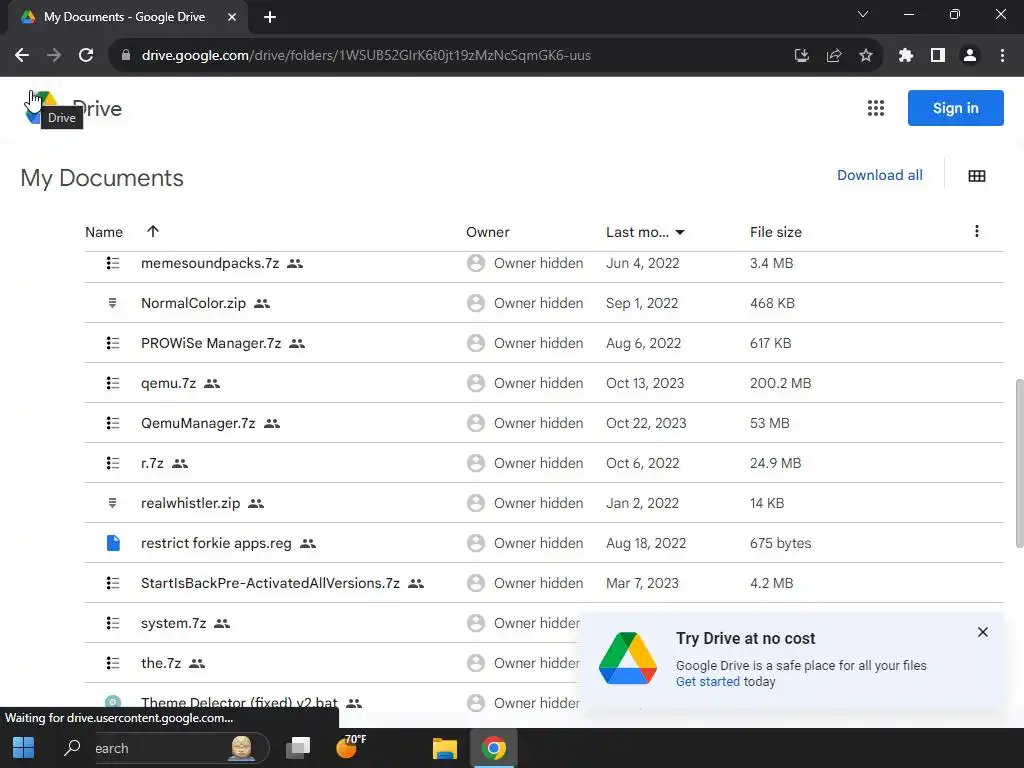This screenshot has height=768, width=1024.
Task: Click the archive icon beside memesoundpacks.7z
Action: 113,263
